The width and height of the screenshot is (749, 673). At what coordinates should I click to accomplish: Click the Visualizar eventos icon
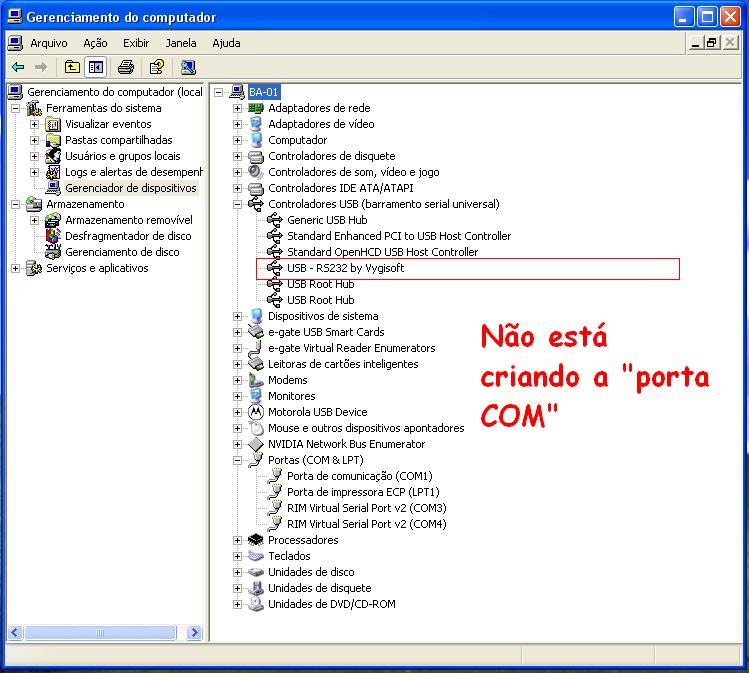[53, 124]
